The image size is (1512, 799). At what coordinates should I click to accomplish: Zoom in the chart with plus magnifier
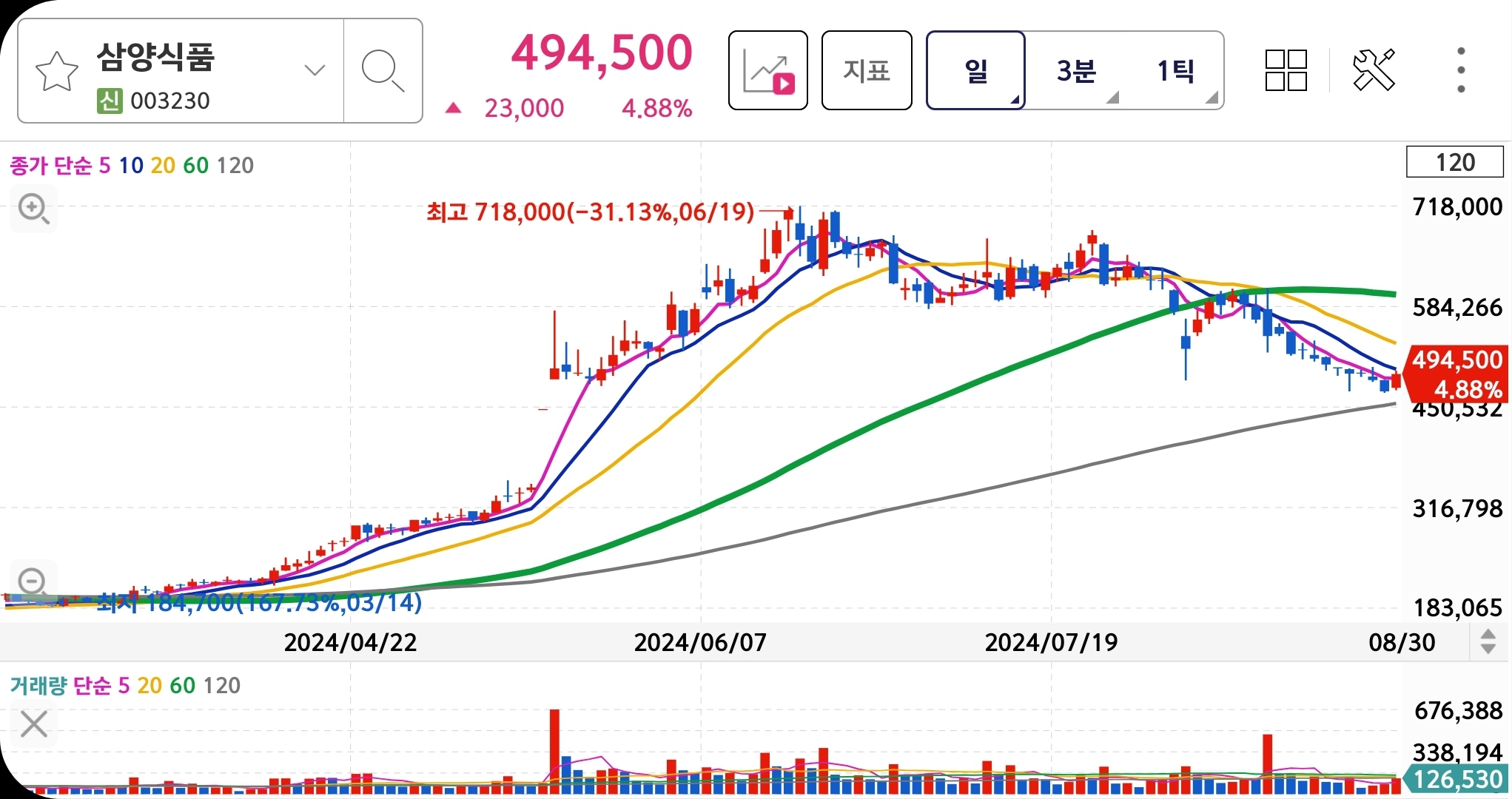click(x=33, y=209)
